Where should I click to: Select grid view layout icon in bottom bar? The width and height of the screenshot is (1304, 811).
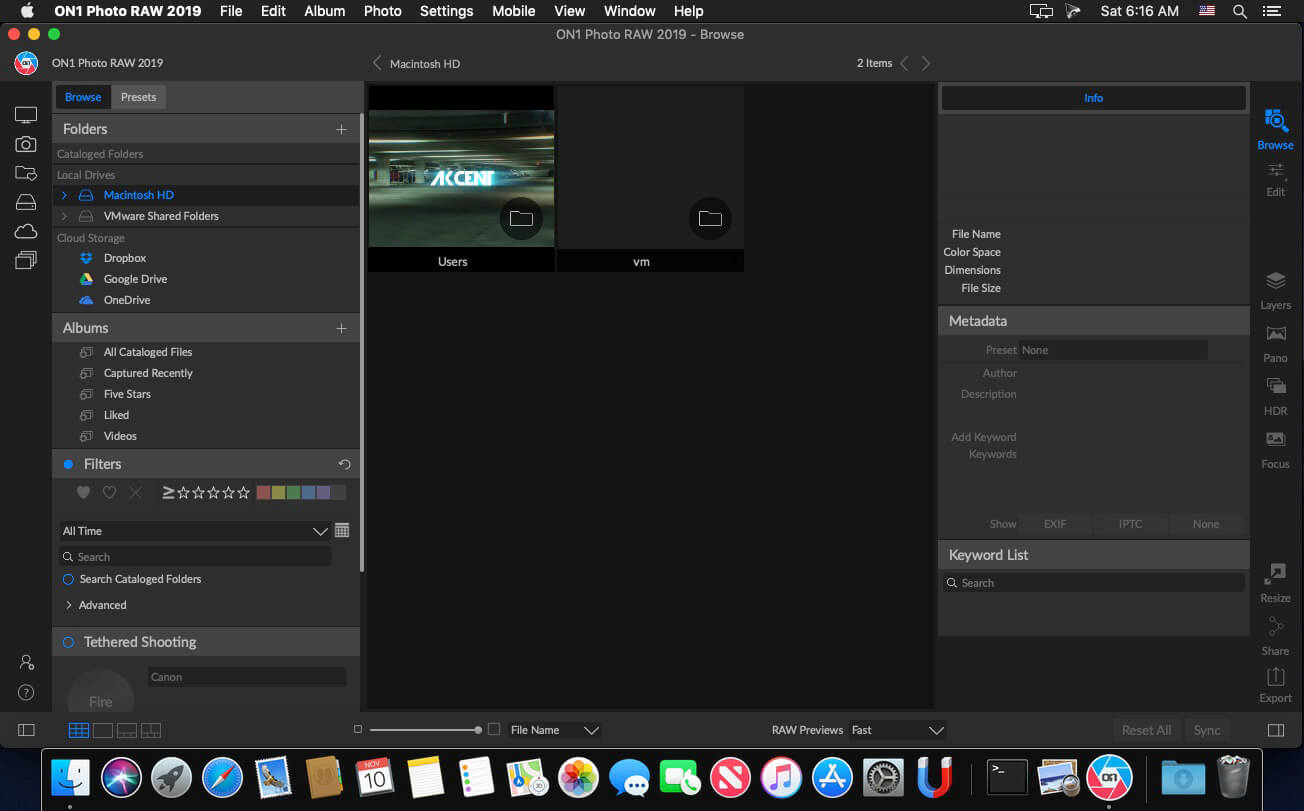pyautogui.click(x=79, y=730)
